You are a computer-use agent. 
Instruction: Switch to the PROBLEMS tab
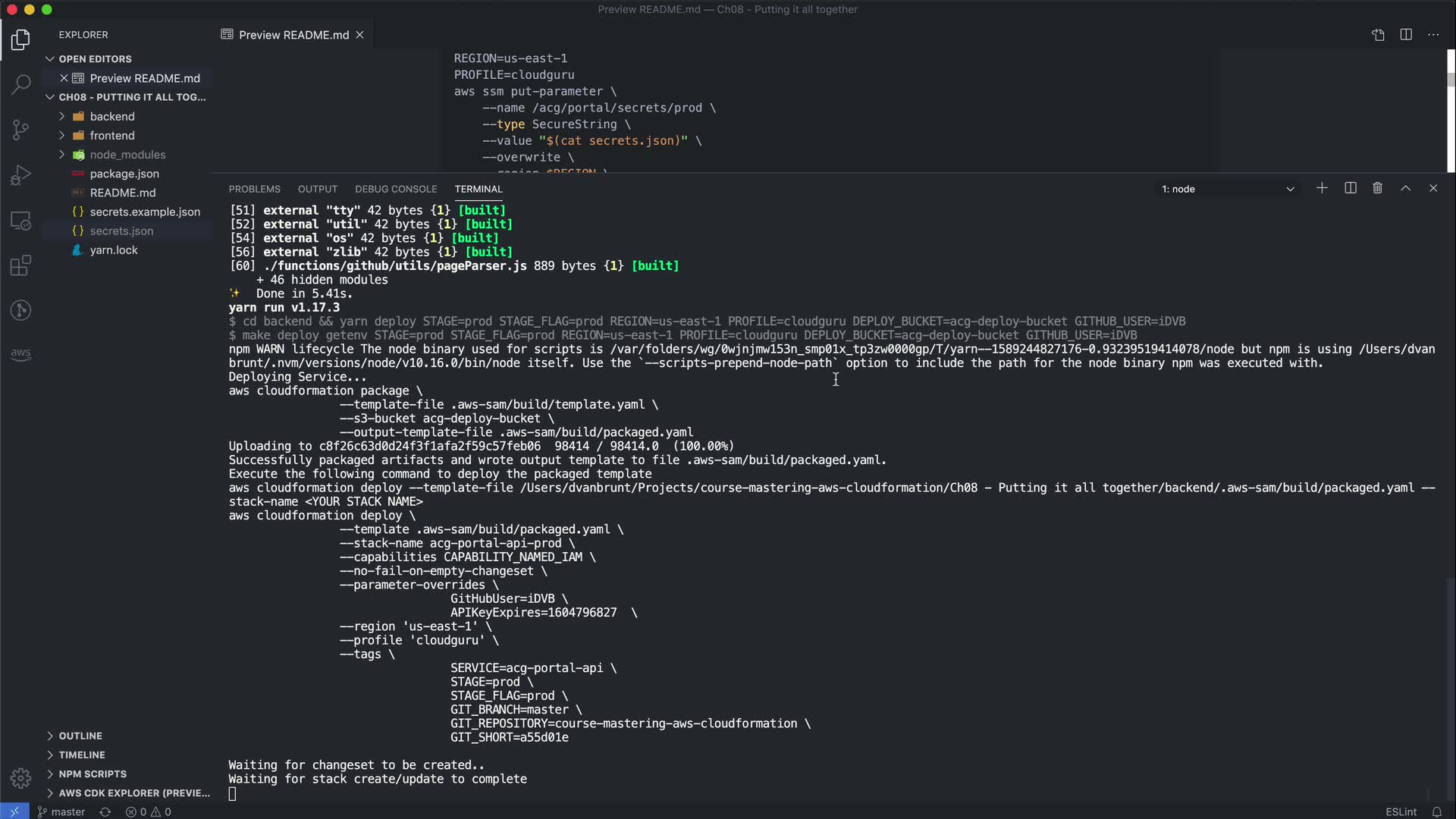pyautogui.click(x=254, y=189)
